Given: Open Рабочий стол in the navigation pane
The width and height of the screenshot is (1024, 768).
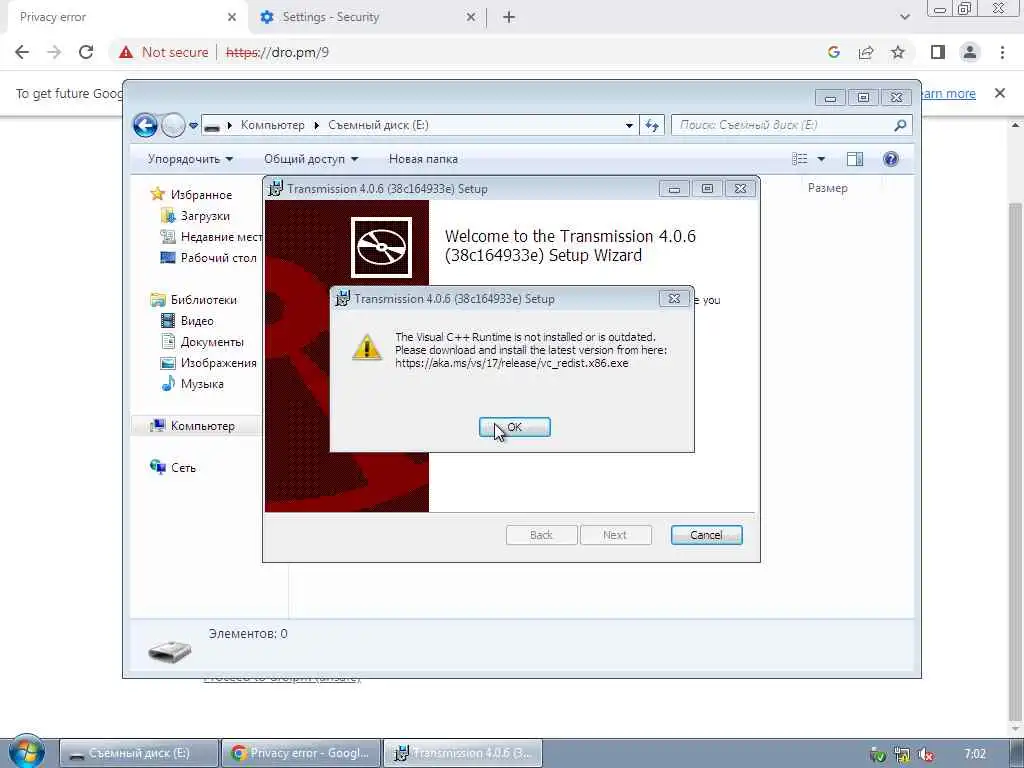Looking at the screenshot, I should 218,257.
